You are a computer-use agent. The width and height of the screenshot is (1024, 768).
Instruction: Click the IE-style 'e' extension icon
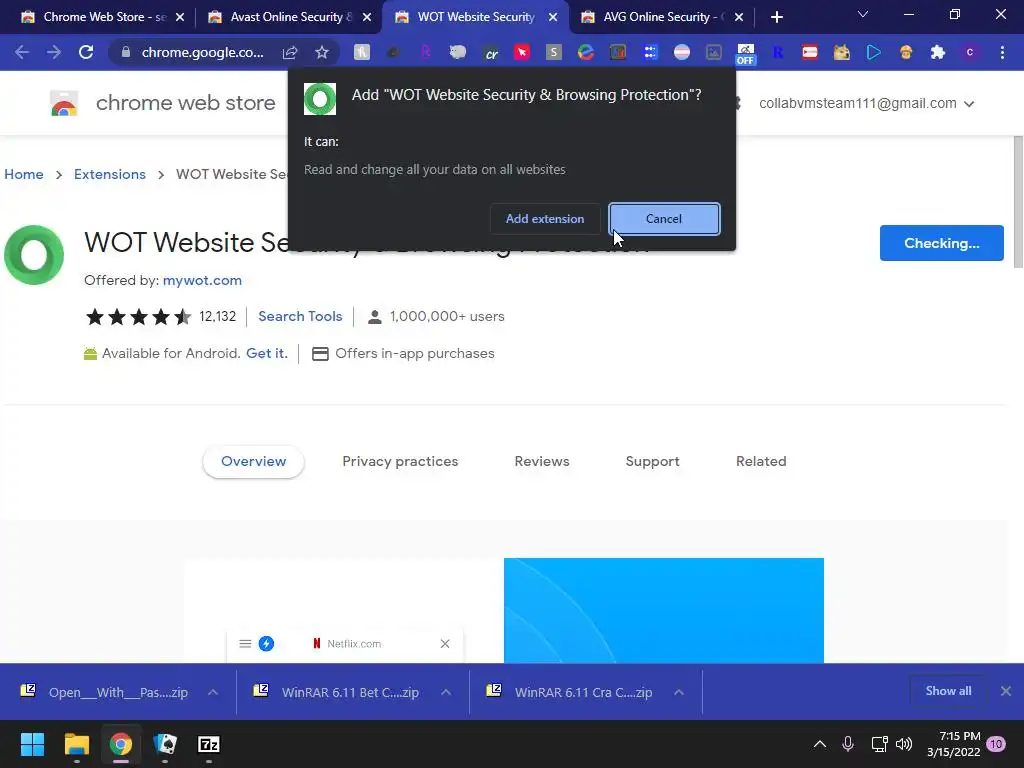tap(586, 52)
